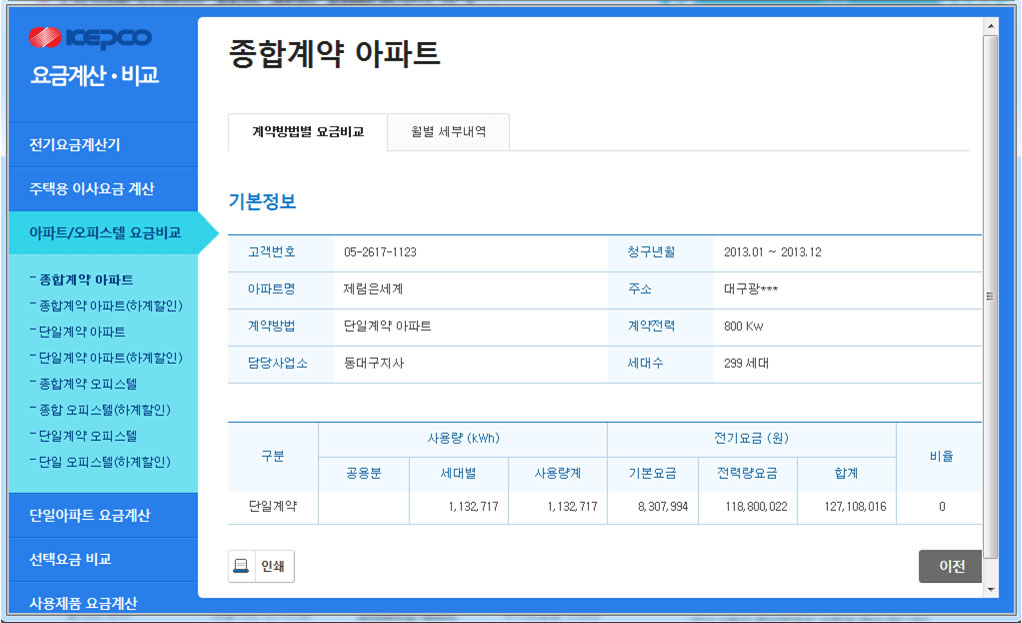Select 주택용 이사요금 계산 menu
This screenshot has height=623, width=1022.
pos(103,189)
